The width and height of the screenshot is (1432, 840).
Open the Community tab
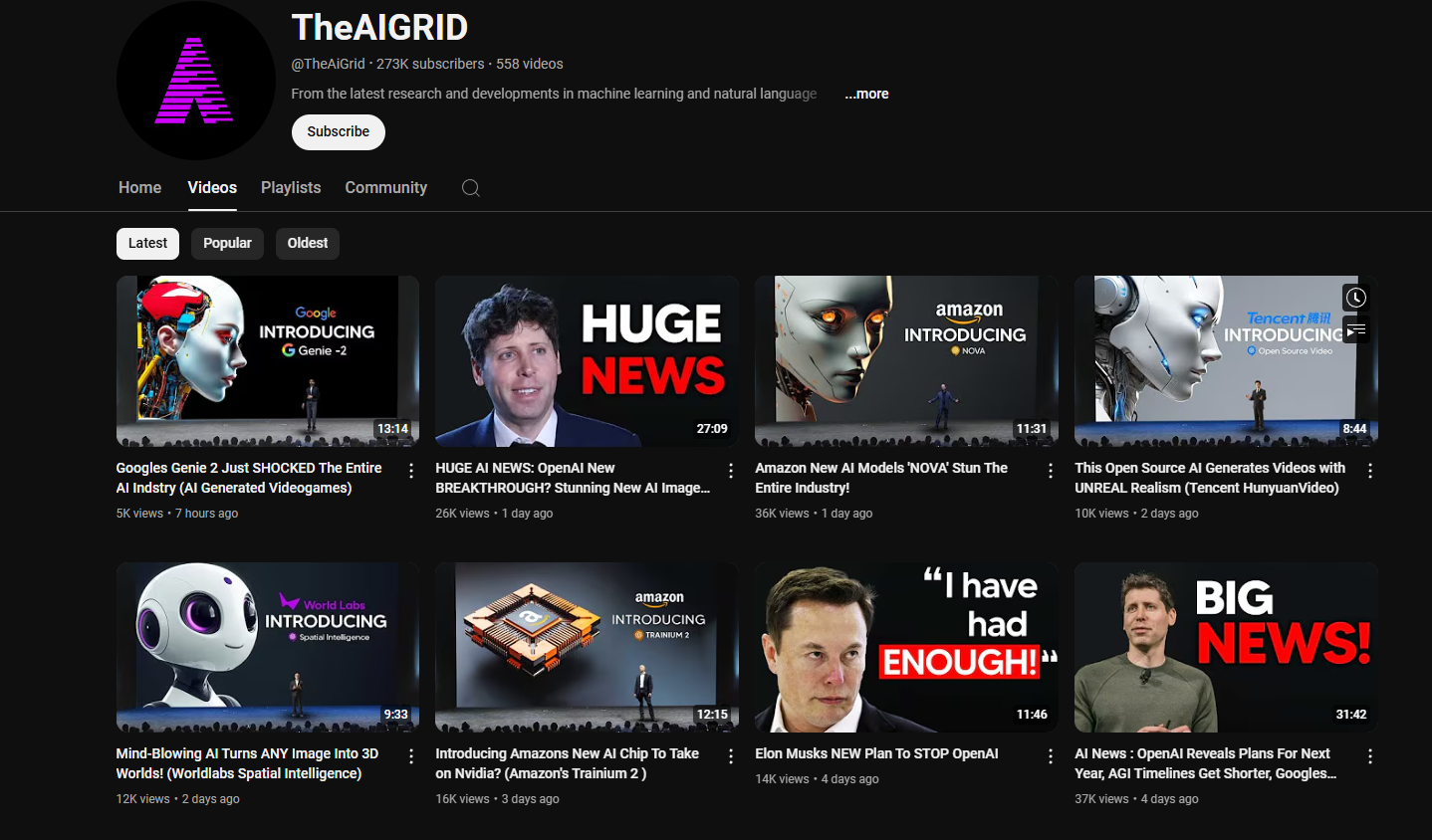(x=385, y=187)
